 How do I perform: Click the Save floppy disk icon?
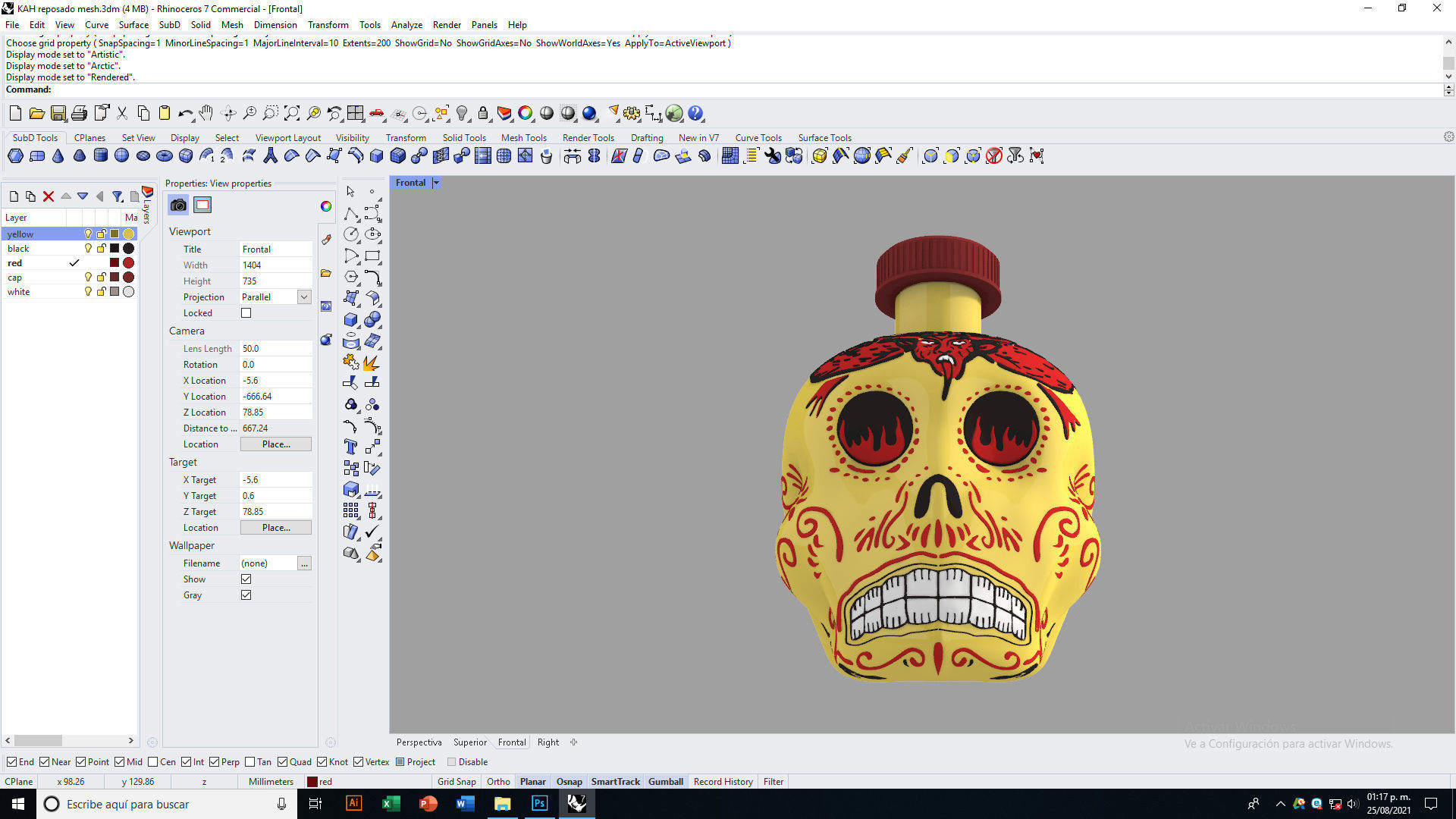pos(58,114)
